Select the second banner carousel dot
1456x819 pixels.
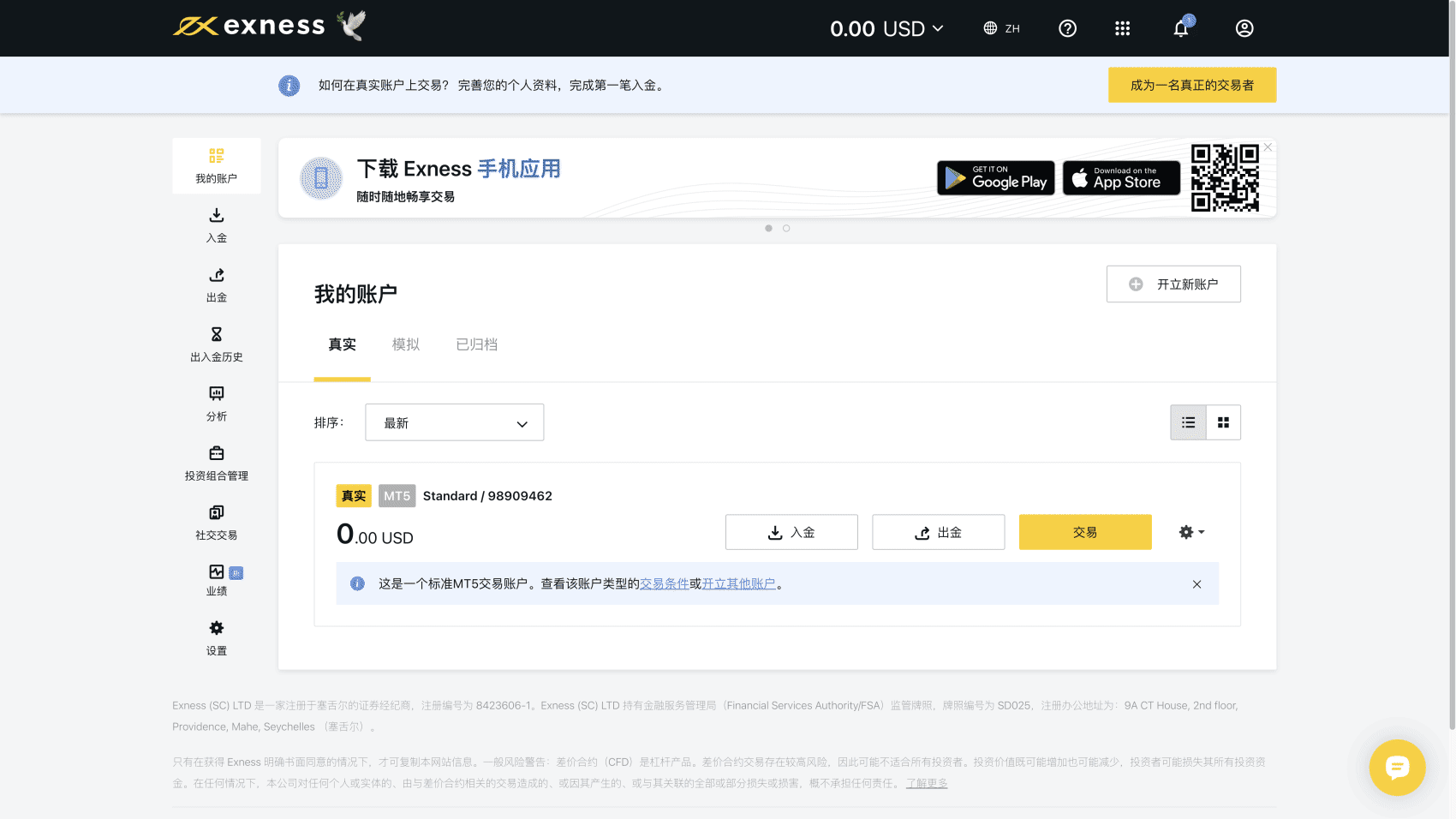[786, 228]
